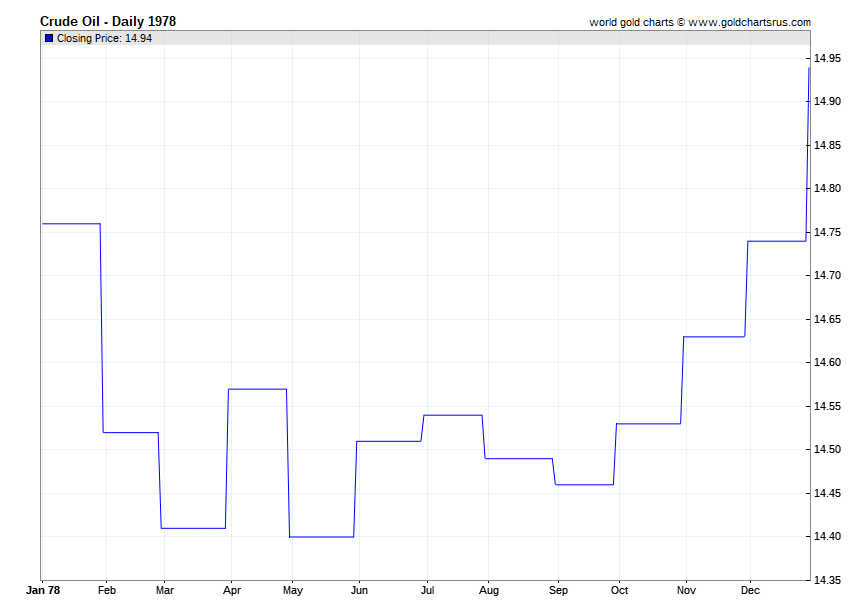Click the 'Nov' x-axis label
This screenshot has height=616, width=850.
686,590
